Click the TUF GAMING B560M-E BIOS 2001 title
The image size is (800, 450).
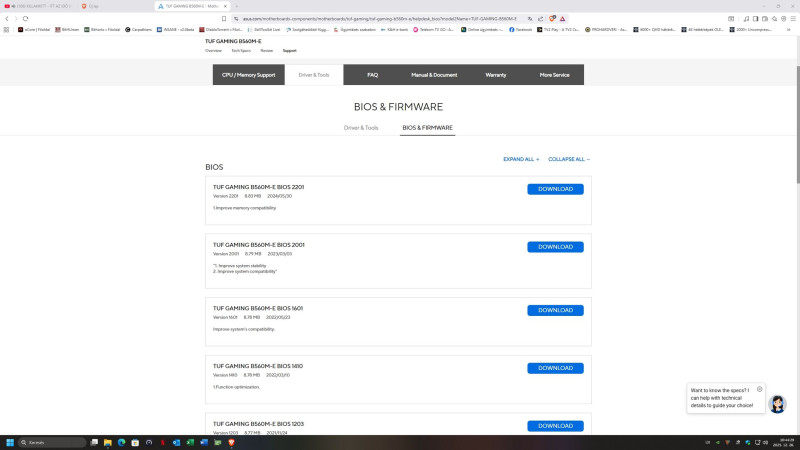(x=258, y=245)
